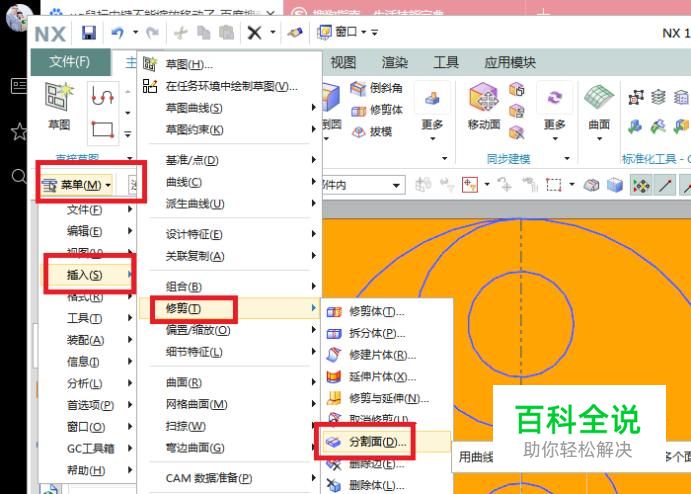The image size is (691, 494).
Task: Click the X delete icon in the top toolbar
Action: (x=254, y=33)
